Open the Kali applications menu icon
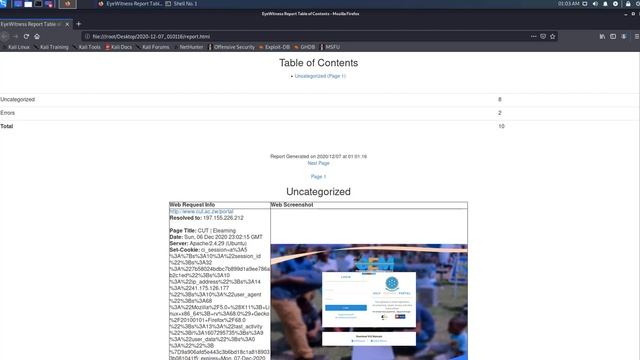640x360 pixels. (x=3, y=4)
